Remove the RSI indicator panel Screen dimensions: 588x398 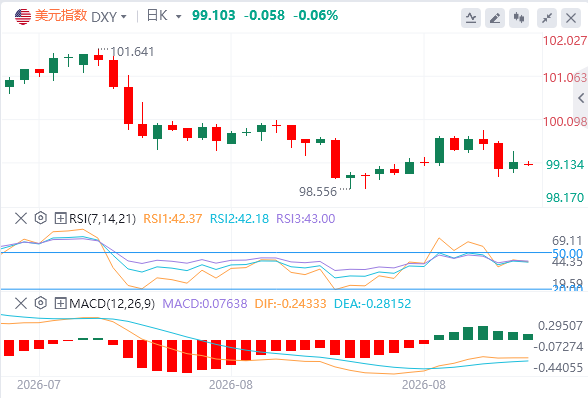tap(21, 218)
